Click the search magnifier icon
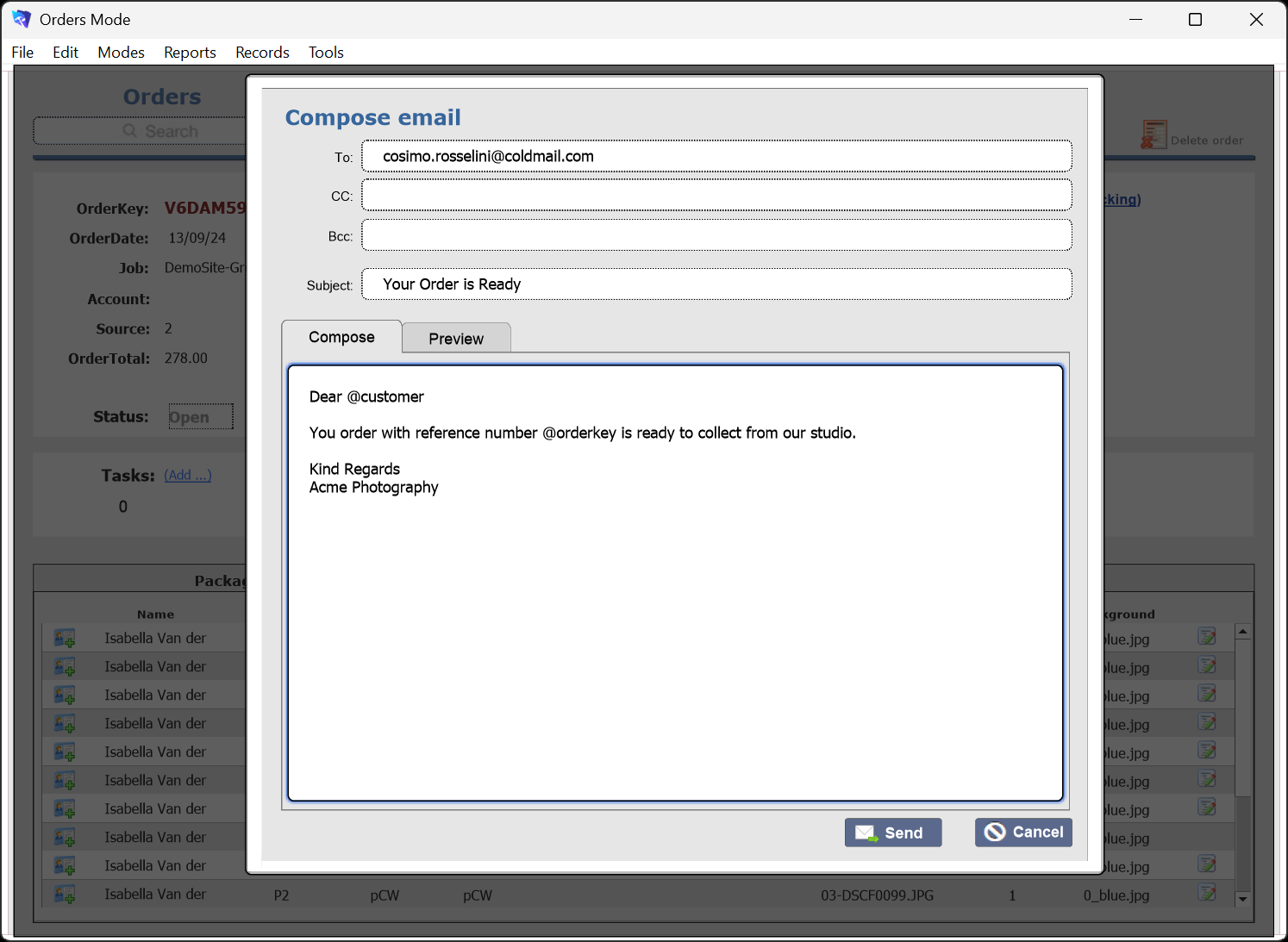 [x=130, y=130]
